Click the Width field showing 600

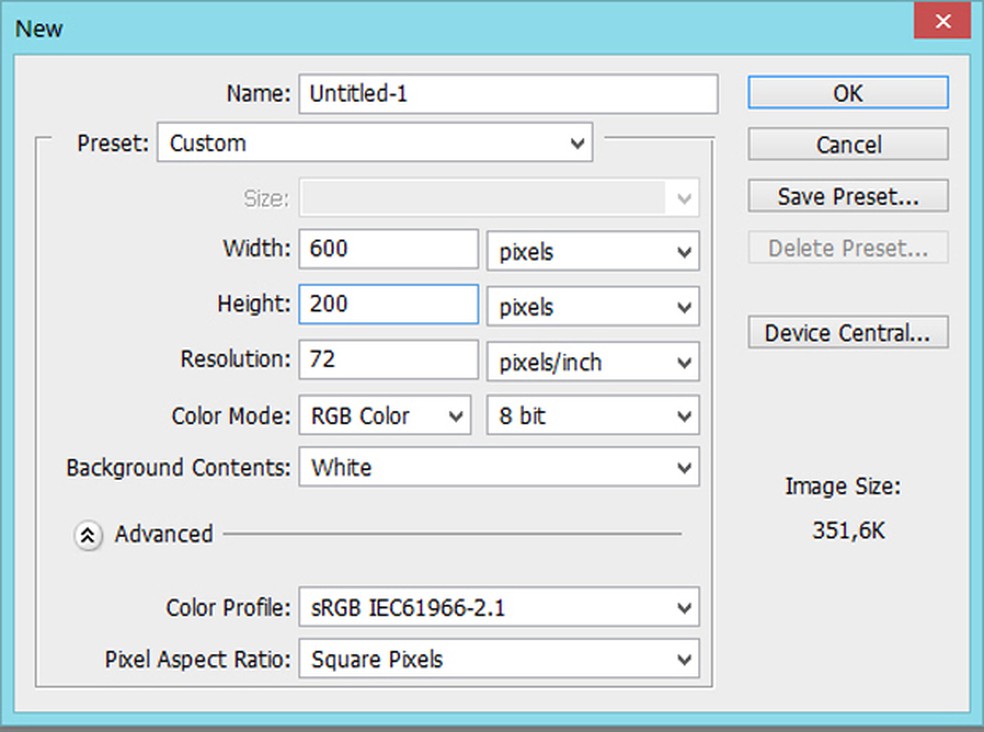(388, 250)
